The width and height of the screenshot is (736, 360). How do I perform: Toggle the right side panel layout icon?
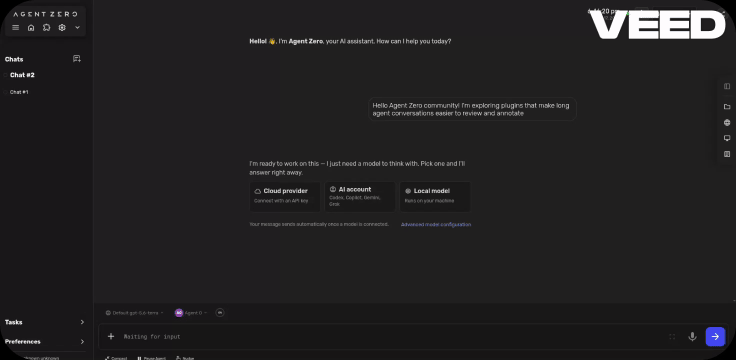pyautogui.click(x=727, y=86)
